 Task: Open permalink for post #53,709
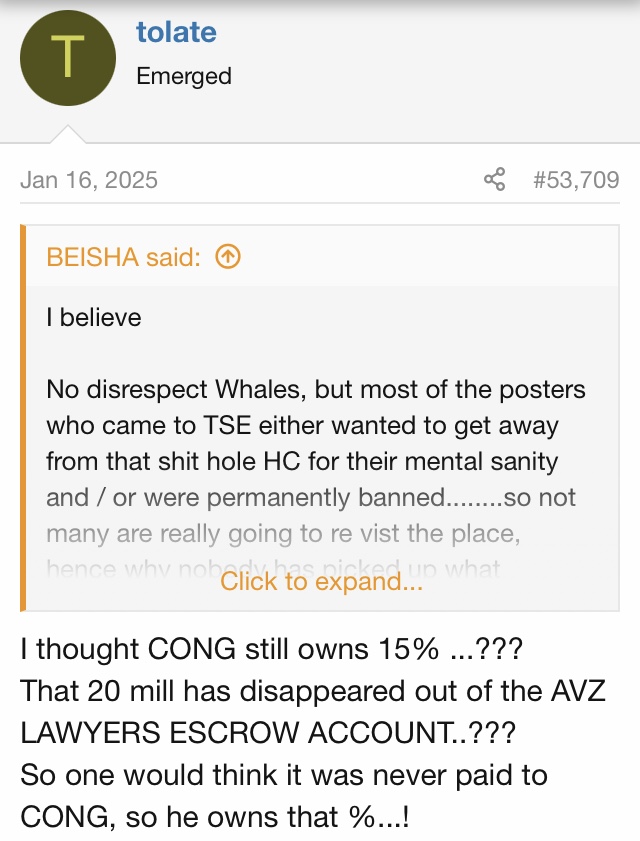[576, 180]
